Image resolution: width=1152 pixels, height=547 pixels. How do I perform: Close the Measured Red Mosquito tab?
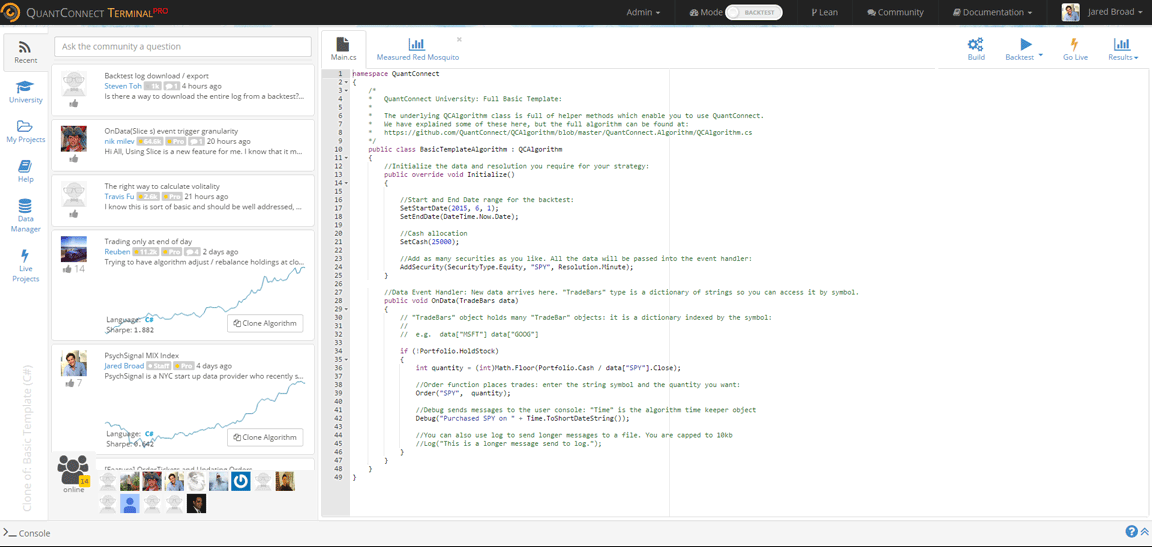[x=459, y=40]
